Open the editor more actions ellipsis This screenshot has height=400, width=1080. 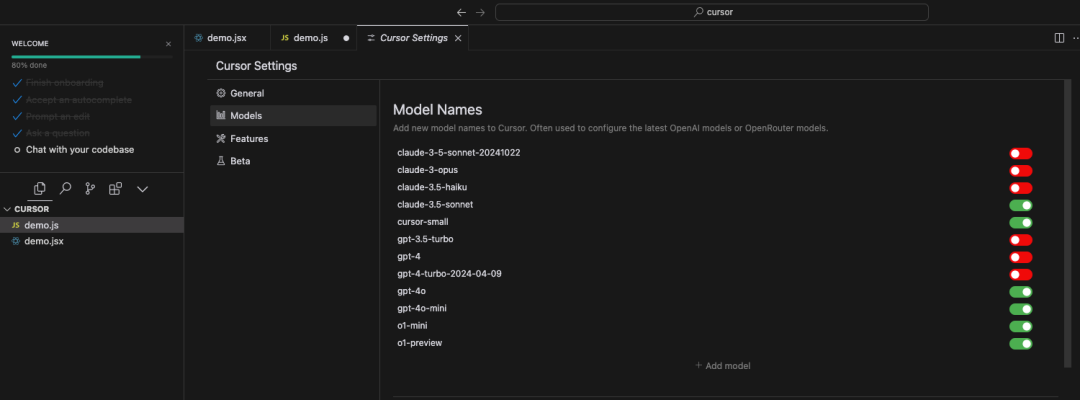point(1075,38)
